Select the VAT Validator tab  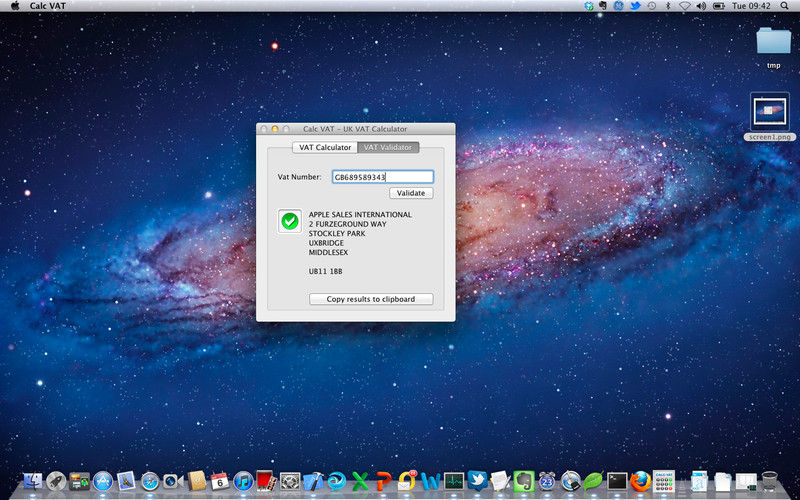(388, 147)
